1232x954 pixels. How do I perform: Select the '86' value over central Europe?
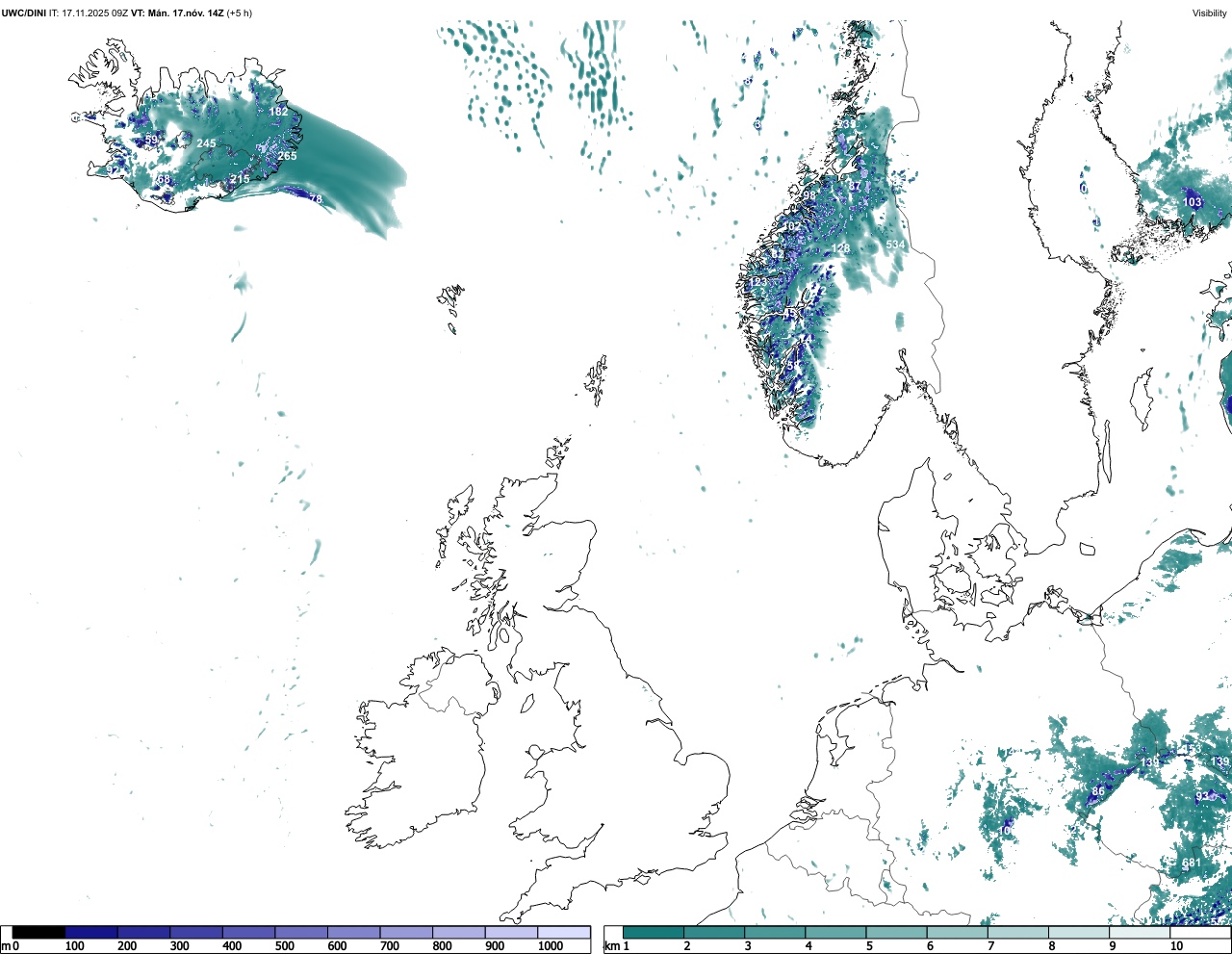1098,791
